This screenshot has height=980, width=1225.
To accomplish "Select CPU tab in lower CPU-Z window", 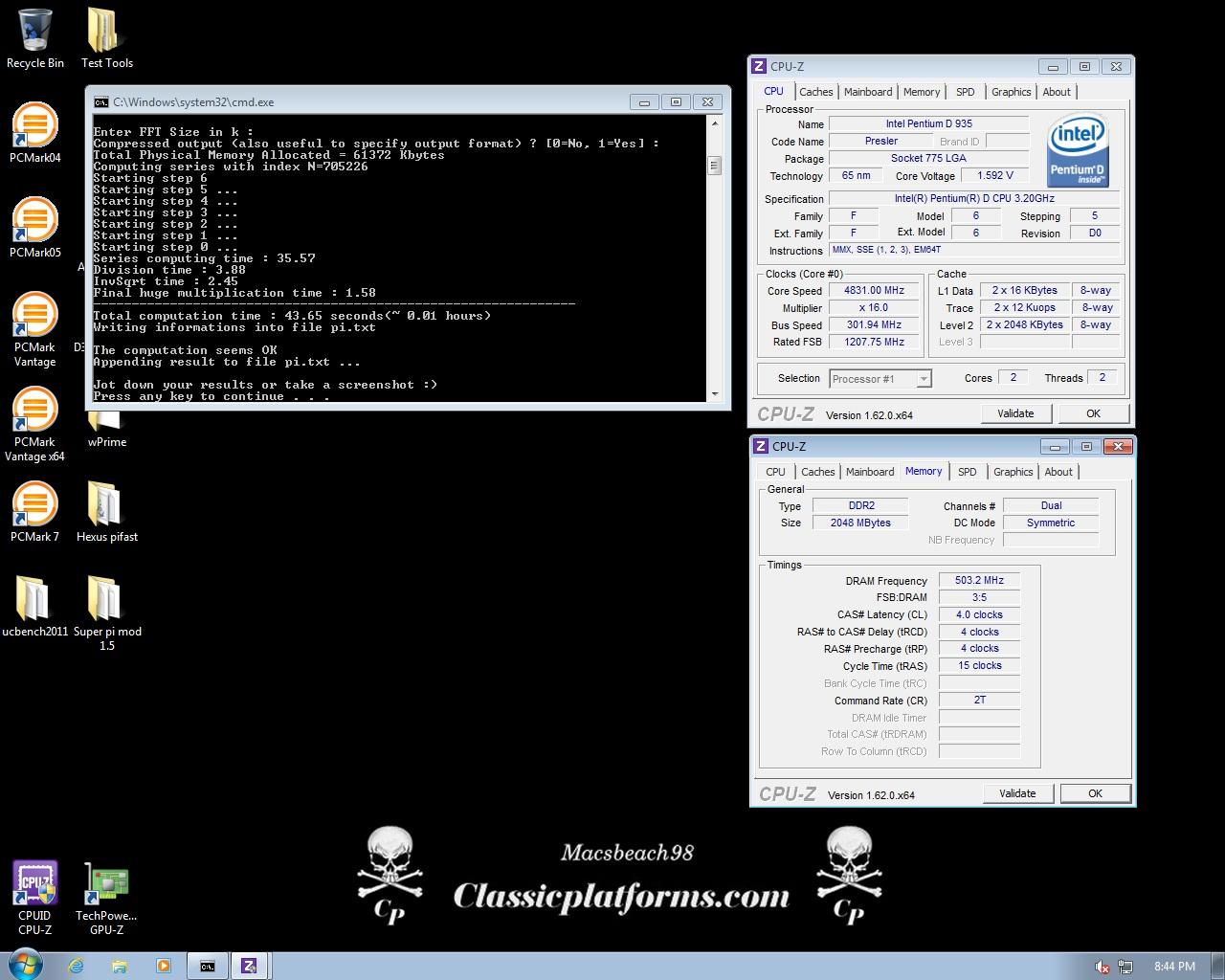I will pos(775,472).
